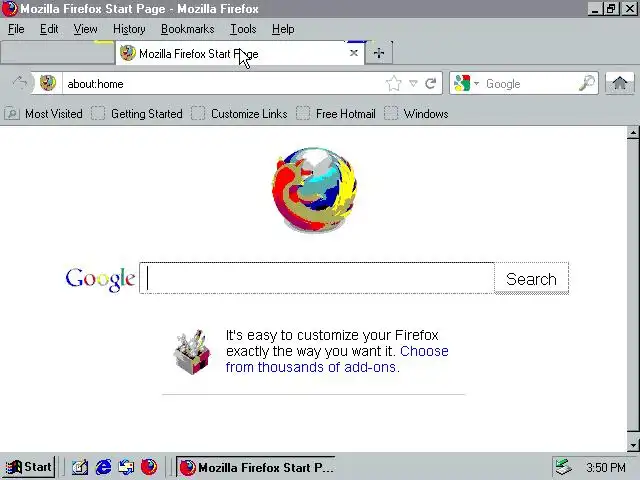Click the 3:50 PM taskbar clock
Viewport: 640px width, 480px height.
(x=606, y=467)
